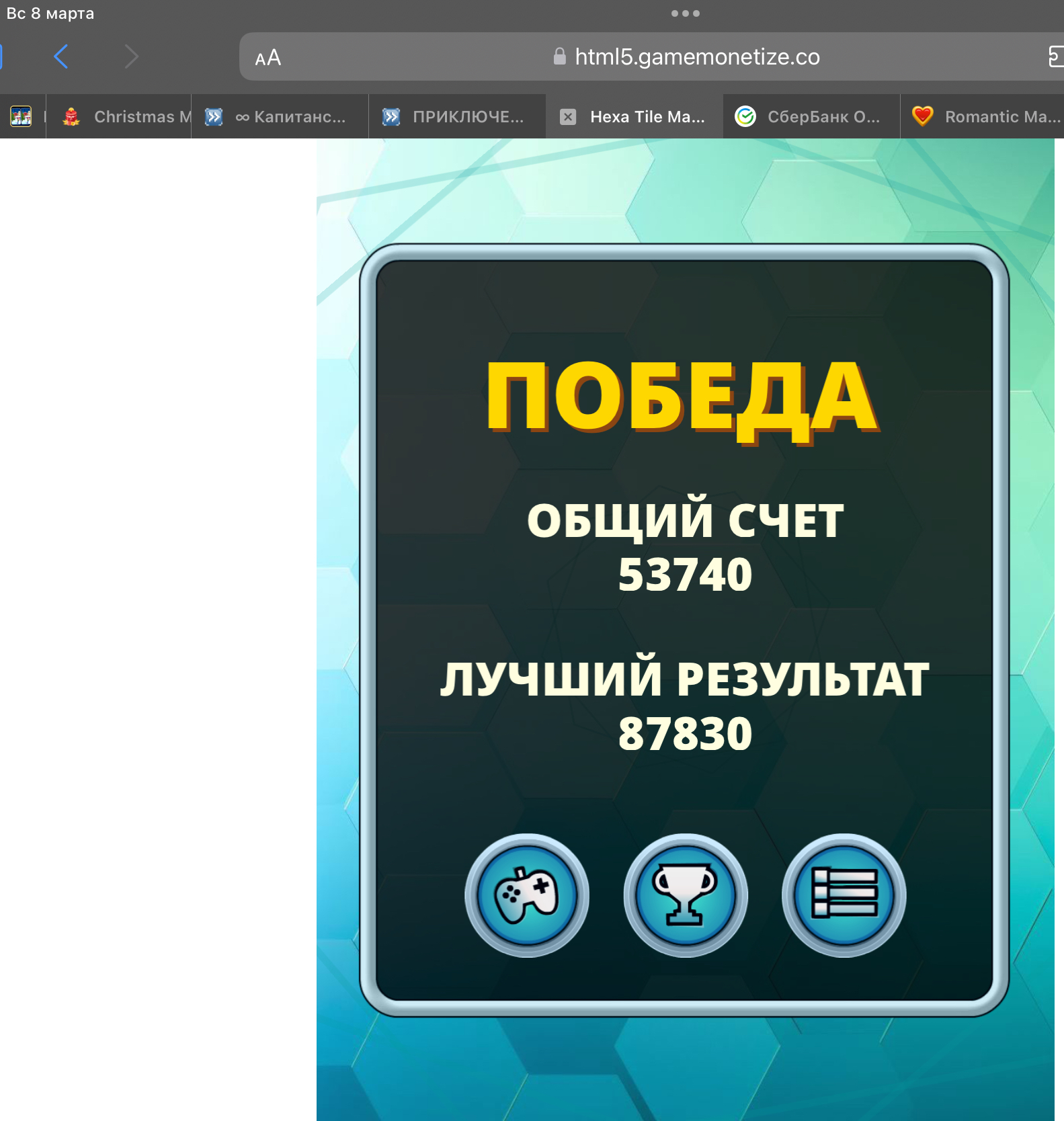Click the greyed-out forward arrow
Image resolution: width=1064 pixels, height=1121 pixels.
click(x=131, y=56)
